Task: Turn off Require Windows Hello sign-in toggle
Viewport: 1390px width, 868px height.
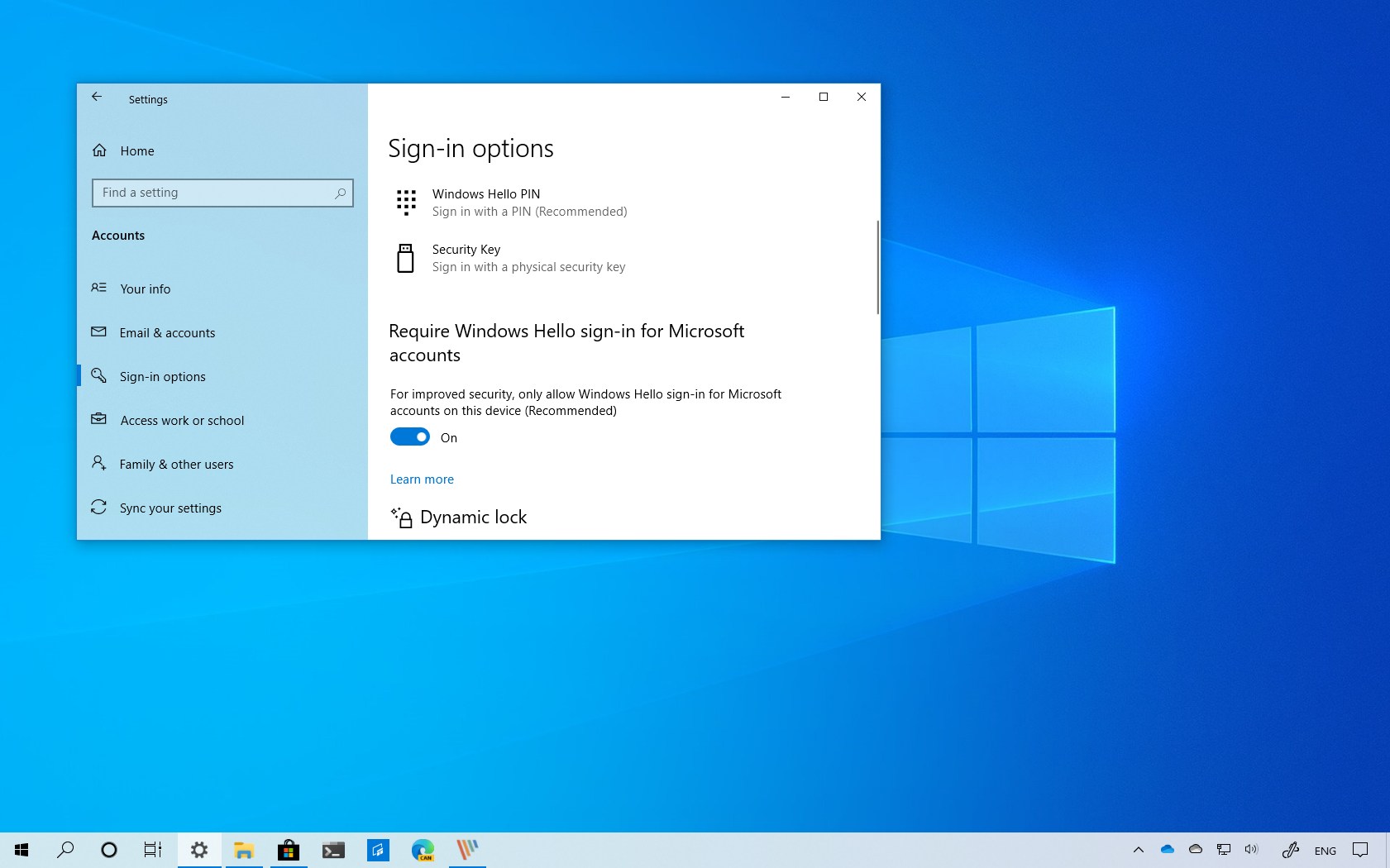Action: (x=410, y=436)
